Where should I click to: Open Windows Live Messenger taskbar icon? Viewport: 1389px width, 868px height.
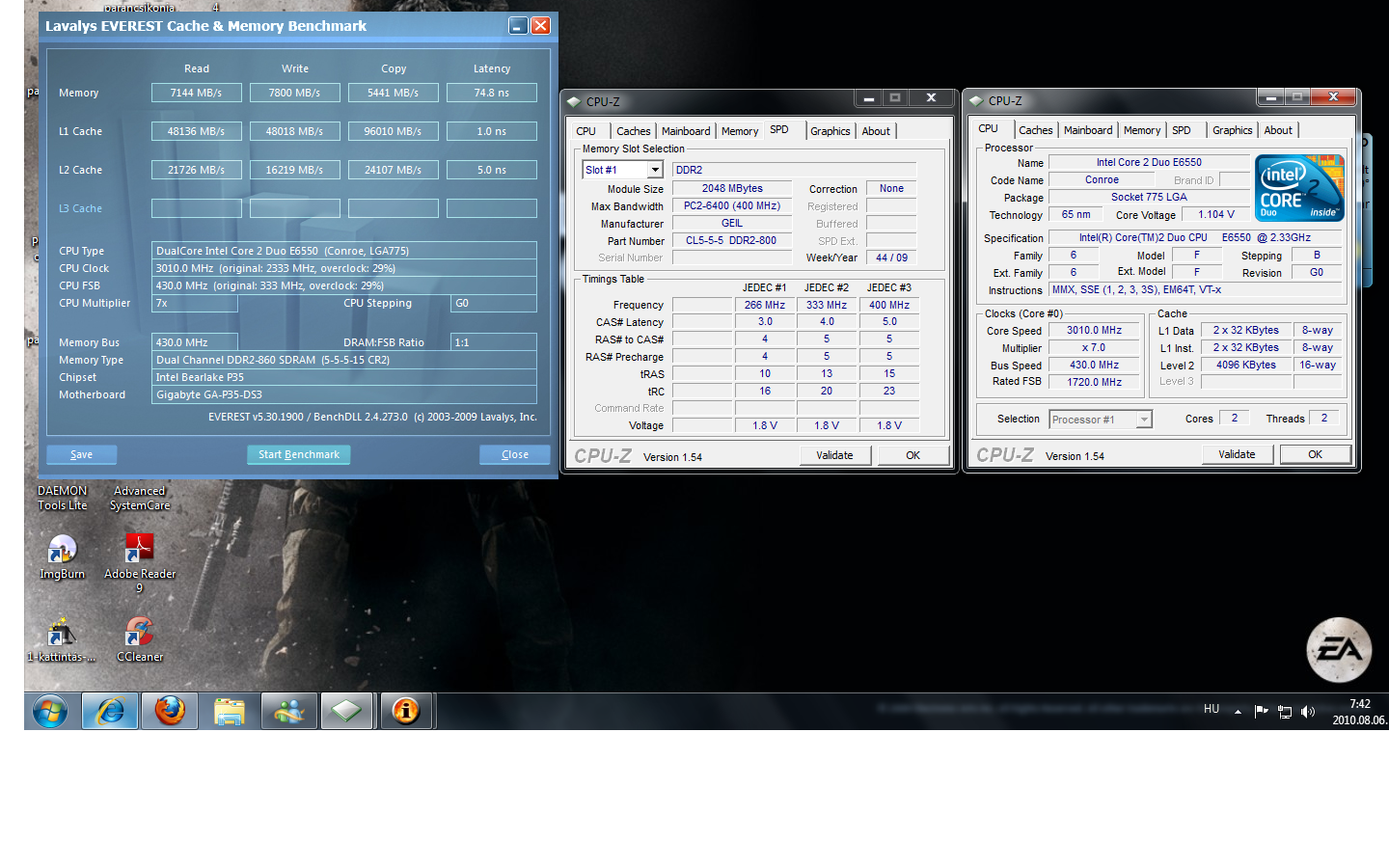(x=288, y=712)
